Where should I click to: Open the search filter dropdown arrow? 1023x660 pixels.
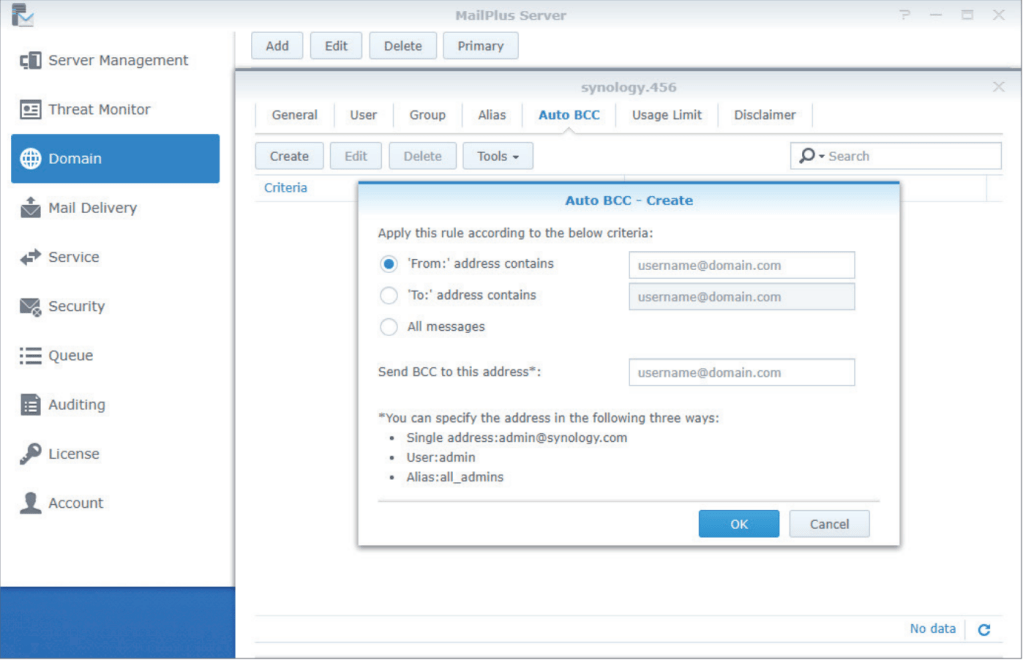[821, 157]
